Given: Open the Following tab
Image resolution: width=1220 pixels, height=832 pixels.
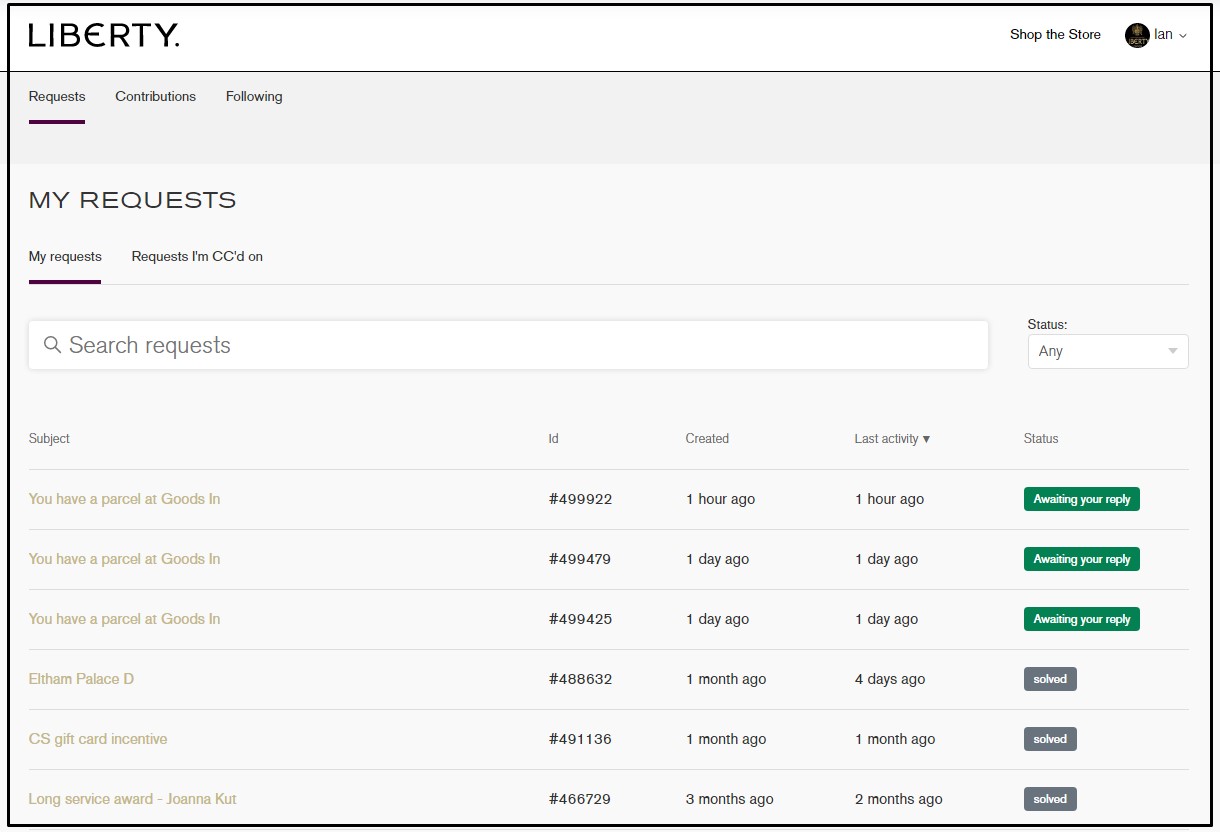Looking at the screenshot, I should [254, 97].
